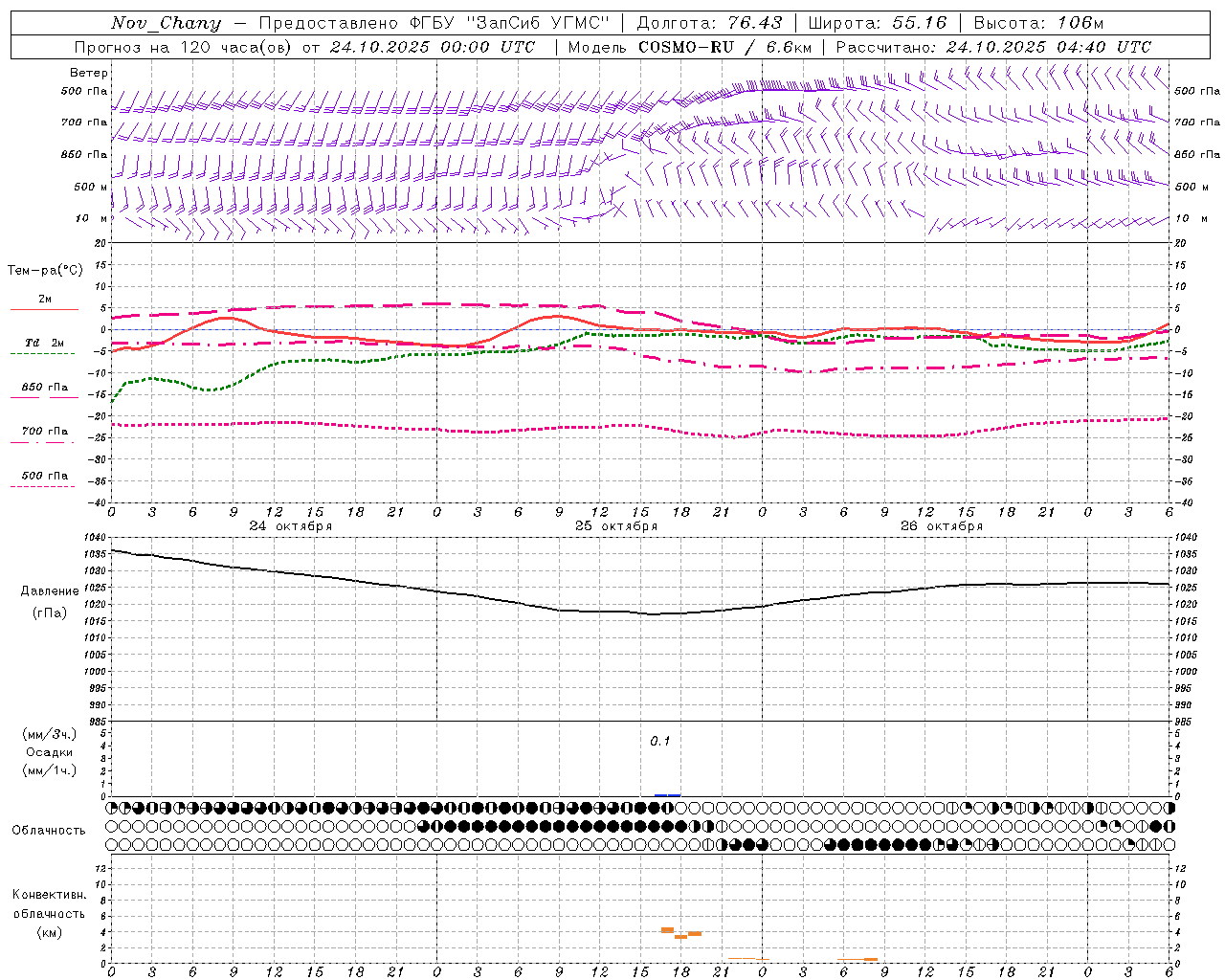Click the "Конвективн." convective cloud label
This screenshot has width=1225, height=980.
click(x=49, y=895)
